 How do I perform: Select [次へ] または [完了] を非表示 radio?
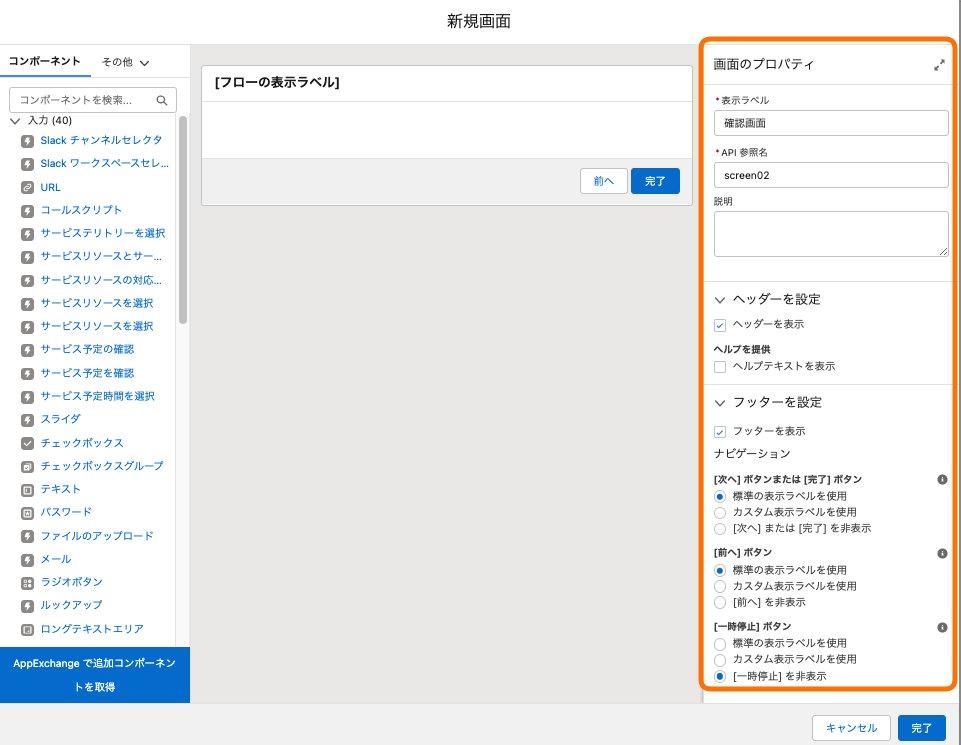[720, 529]
